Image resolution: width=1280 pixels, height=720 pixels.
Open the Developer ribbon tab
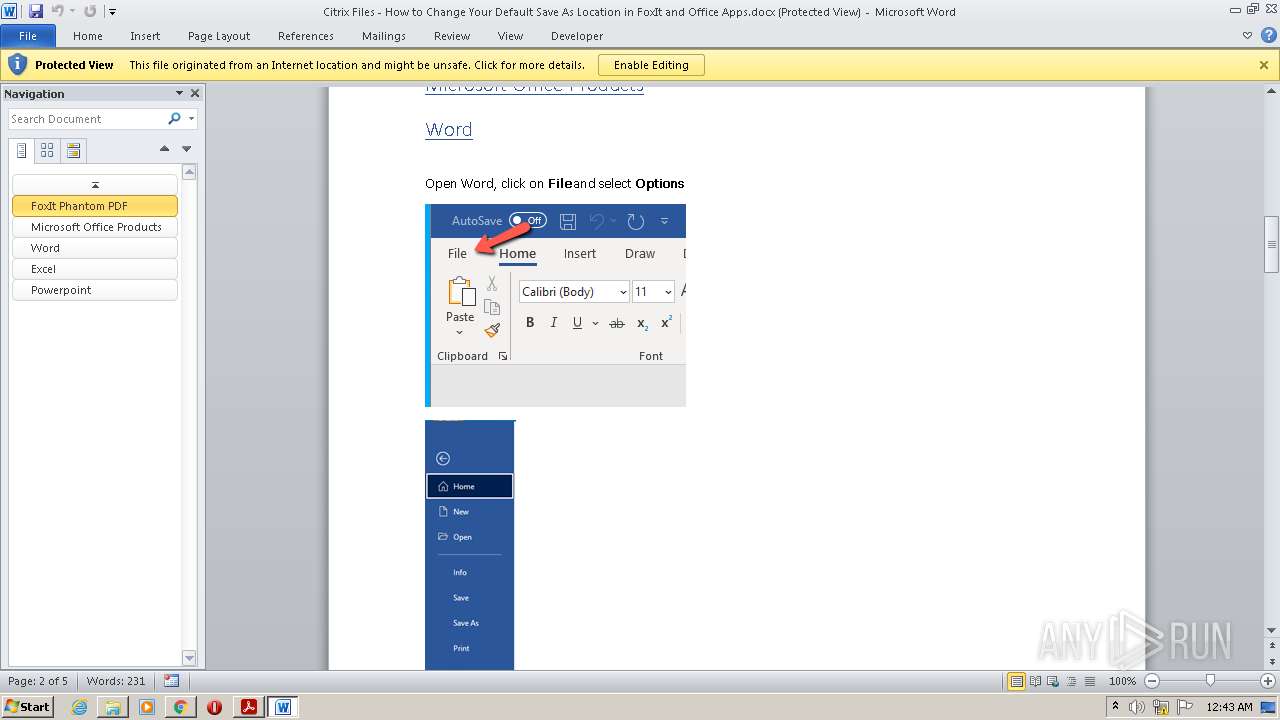click(577, 36)
